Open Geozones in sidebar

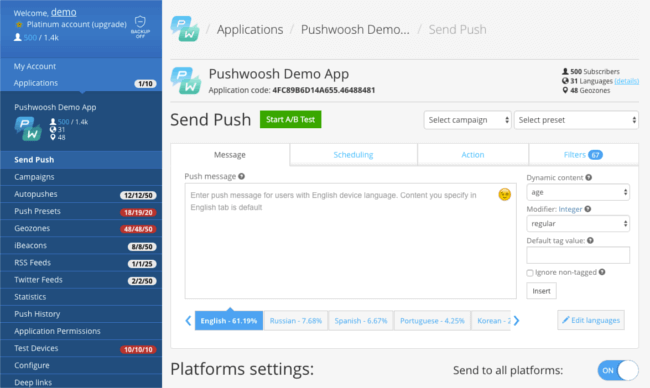coord(81,228)
